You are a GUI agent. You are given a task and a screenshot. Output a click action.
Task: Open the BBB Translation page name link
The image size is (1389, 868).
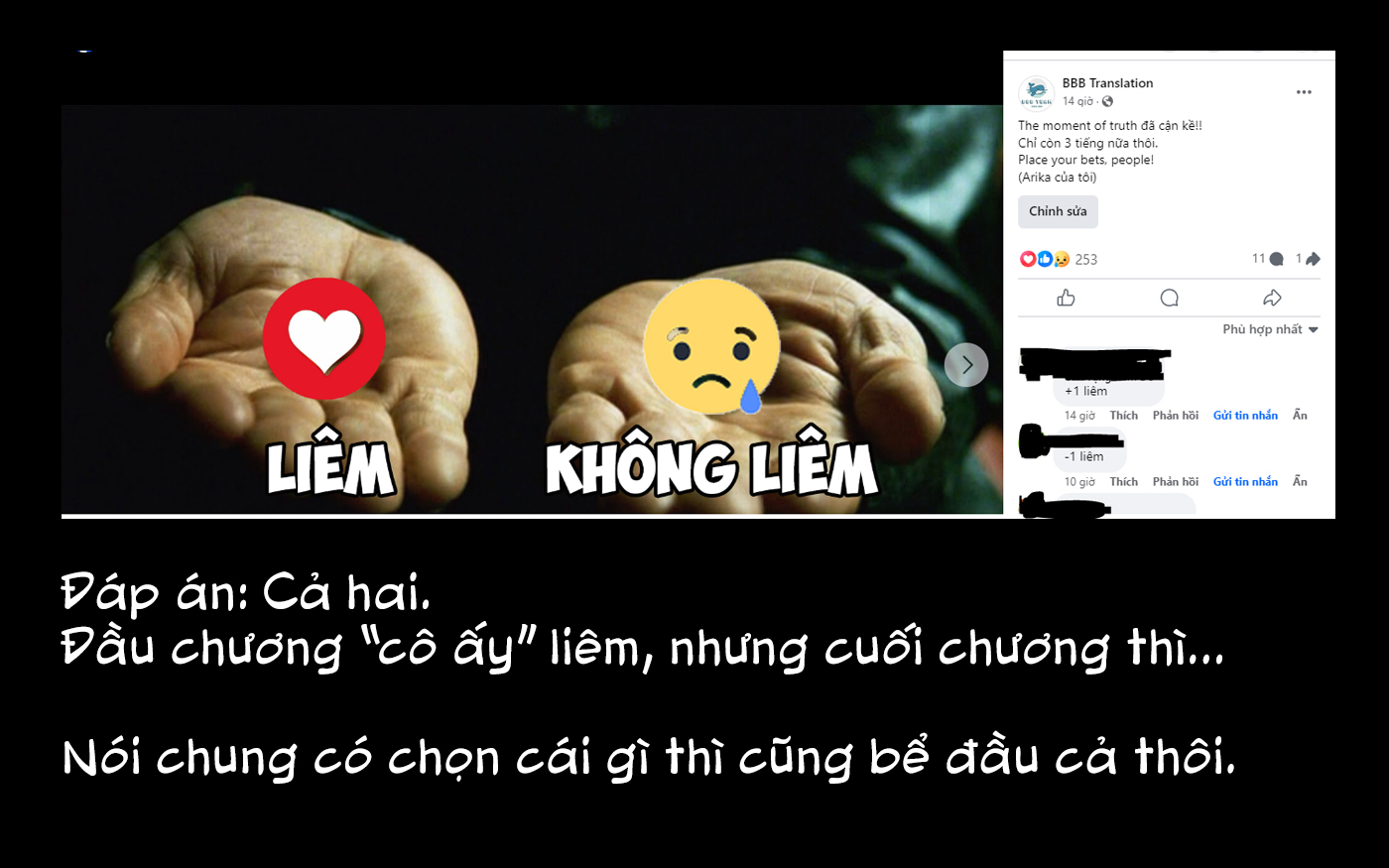1107,83
